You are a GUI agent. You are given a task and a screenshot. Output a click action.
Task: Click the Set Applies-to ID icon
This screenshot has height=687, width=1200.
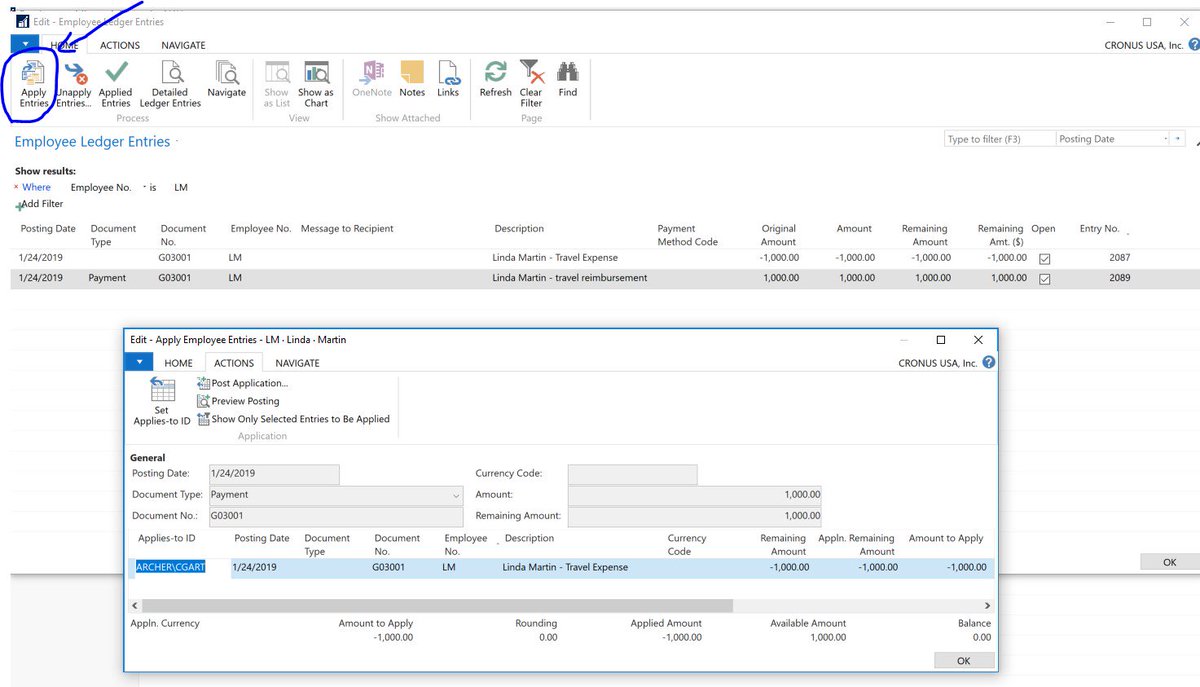point(162,402)
